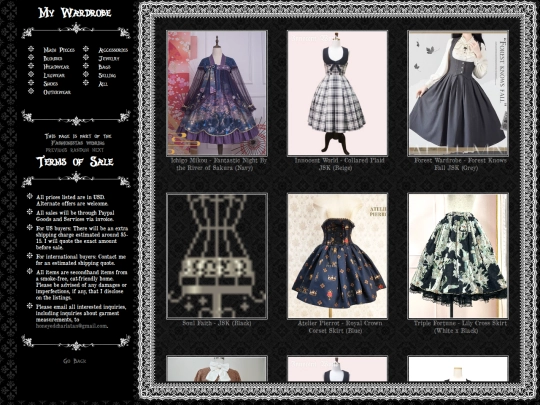Click the My Wardrobe heading

pyautogui.click(x=75, y=13)
